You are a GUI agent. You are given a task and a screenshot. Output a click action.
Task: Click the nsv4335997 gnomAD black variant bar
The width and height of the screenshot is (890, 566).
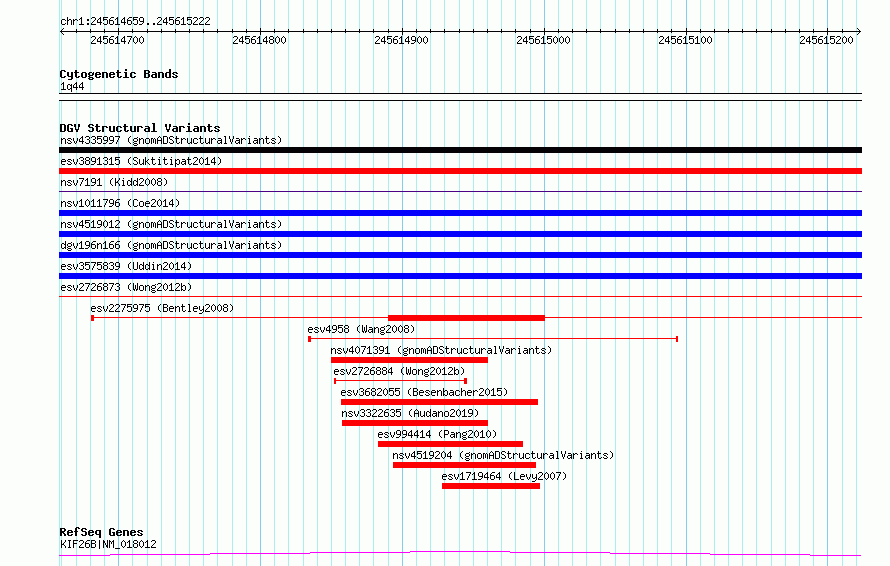[460, 150]
